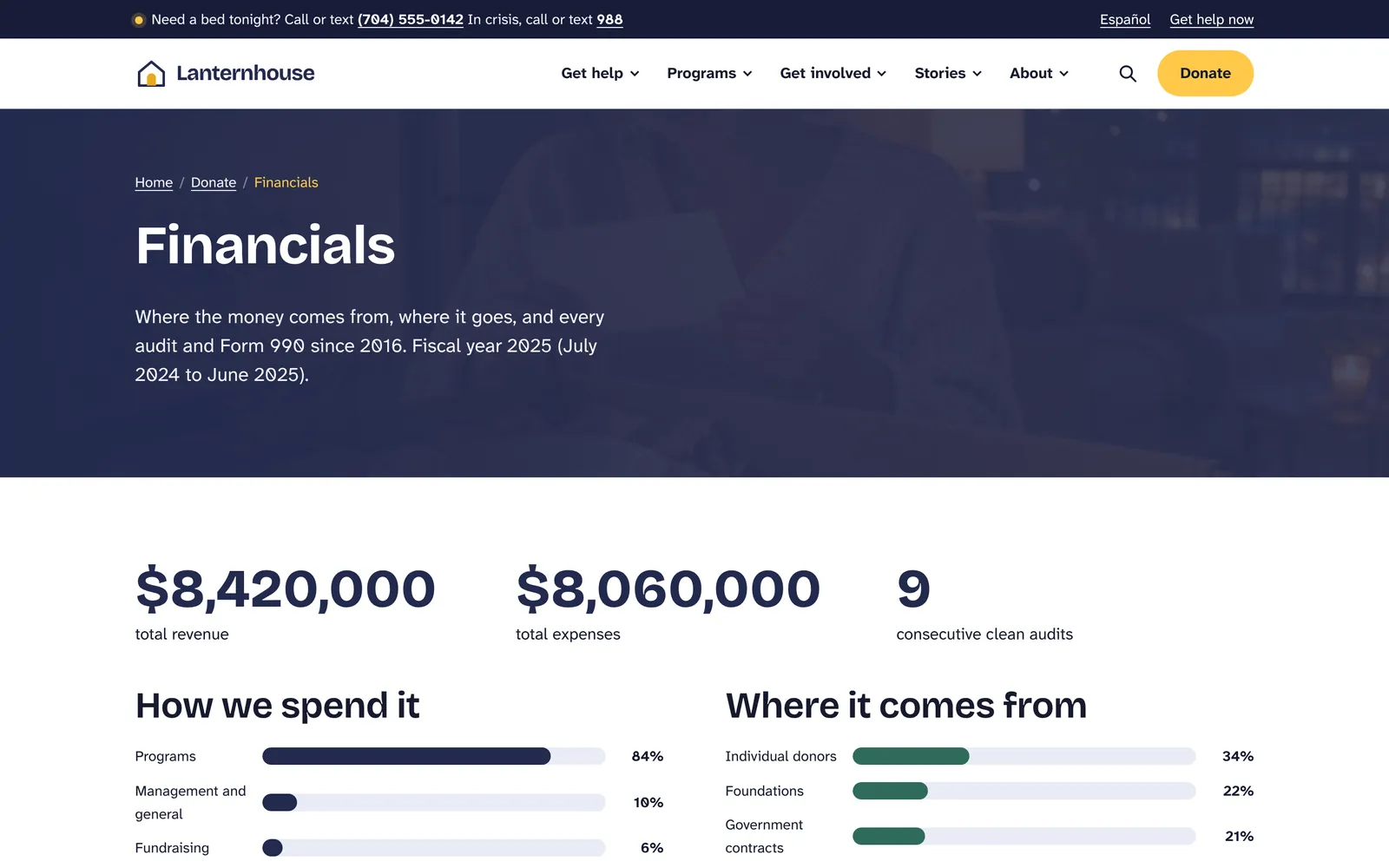
Task: Select the $8,420,000 total revenue figure
Action: pyautogui.click(x=285, y=589)
